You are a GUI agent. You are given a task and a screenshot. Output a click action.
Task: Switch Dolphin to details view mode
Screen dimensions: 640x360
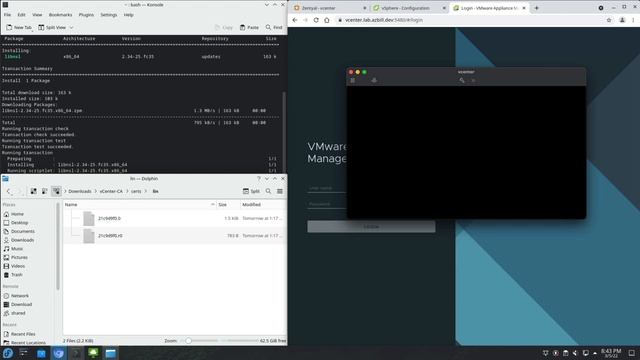click(56, 191)
